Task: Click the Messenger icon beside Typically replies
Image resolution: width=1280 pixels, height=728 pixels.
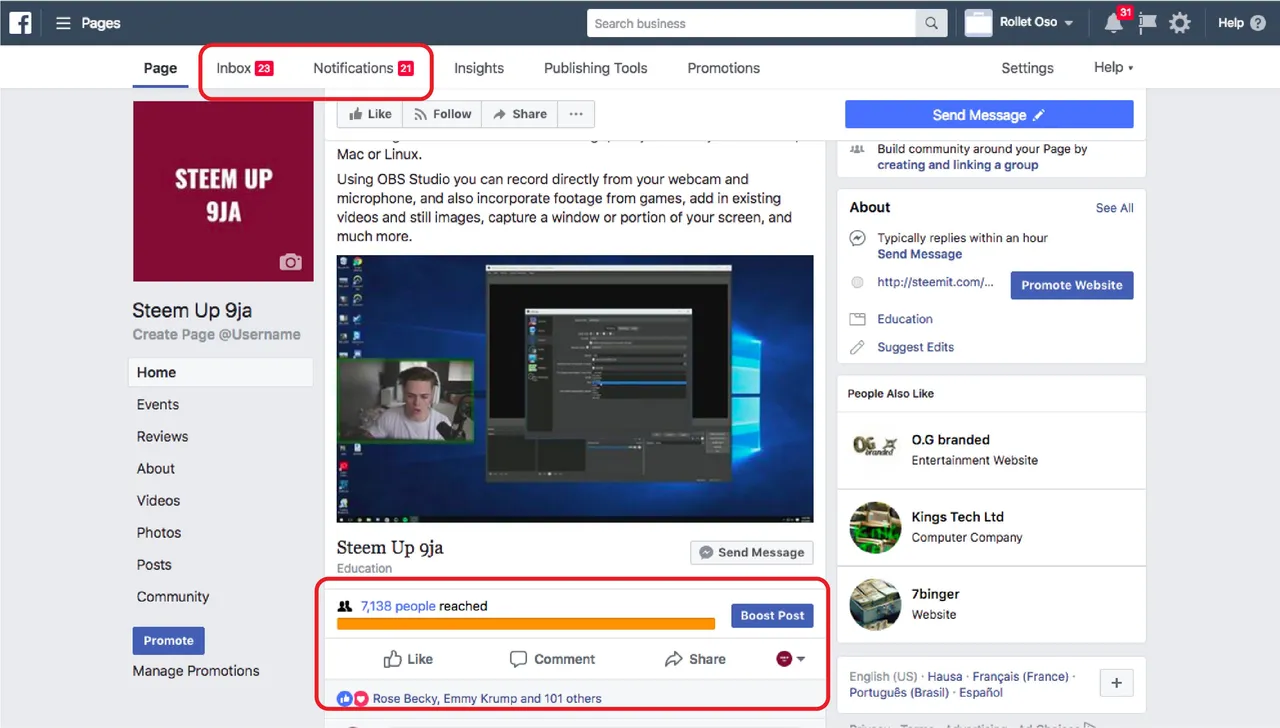Action: 857,238
